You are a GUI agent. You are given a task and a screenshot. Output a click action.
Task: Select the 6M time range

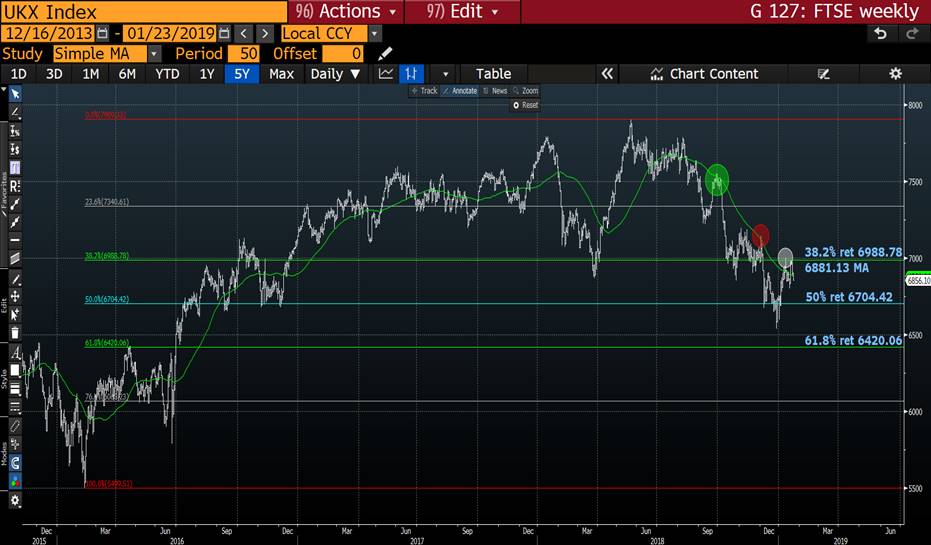127,74
